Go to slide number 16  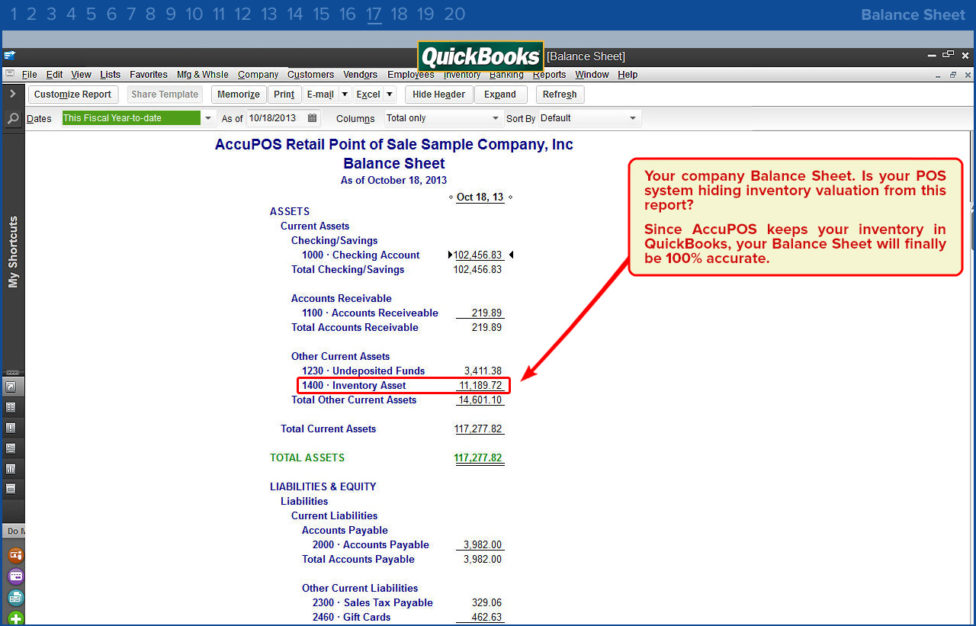coord(347,14)
